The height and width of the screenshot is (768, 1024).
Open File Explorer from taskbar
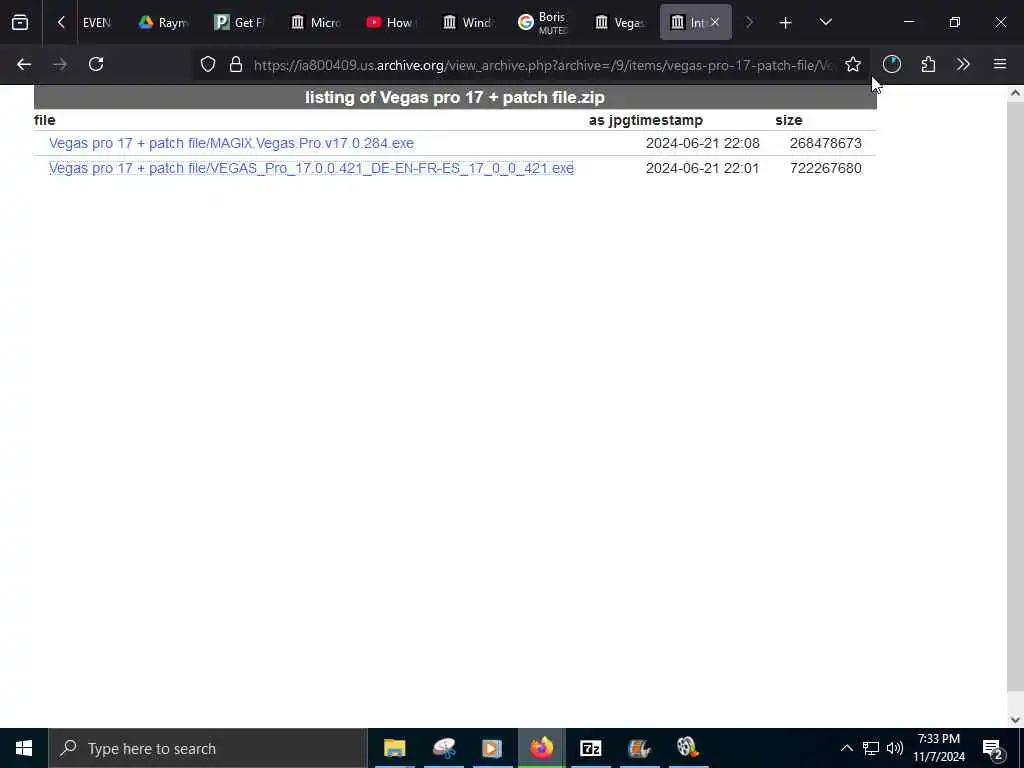[x=394, y=748]
